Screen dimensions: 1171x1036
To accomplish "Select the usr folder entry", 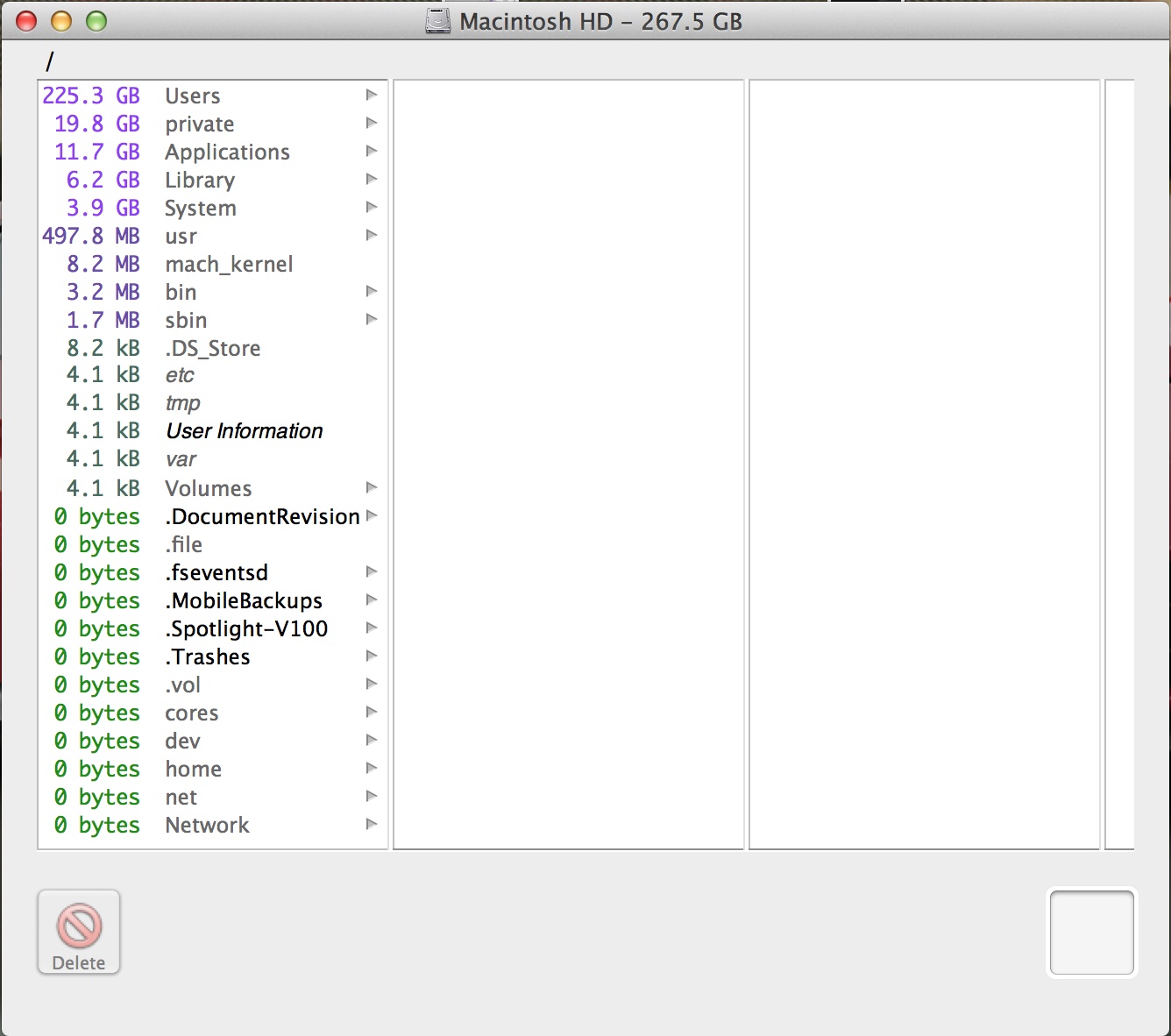I will click(x=213, y=236).
